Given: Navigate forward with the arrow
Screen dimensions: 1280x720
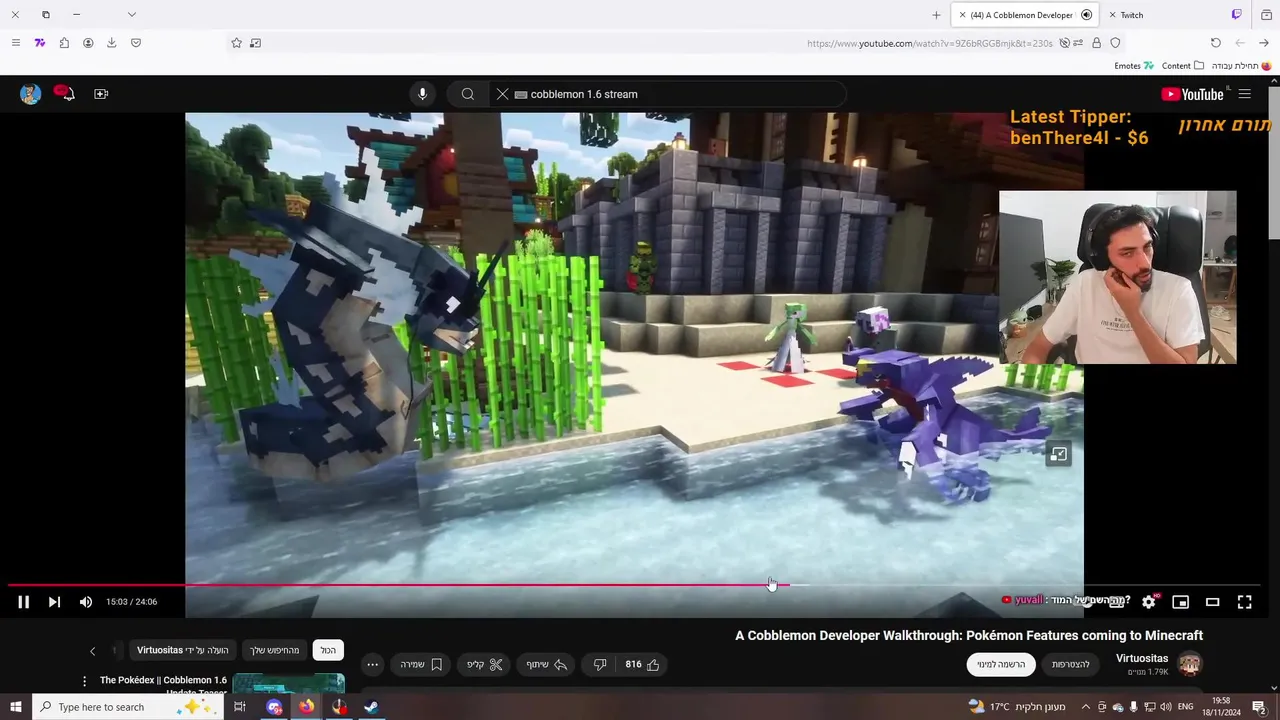Looking at the screenshot, I should coord(1264,43).
